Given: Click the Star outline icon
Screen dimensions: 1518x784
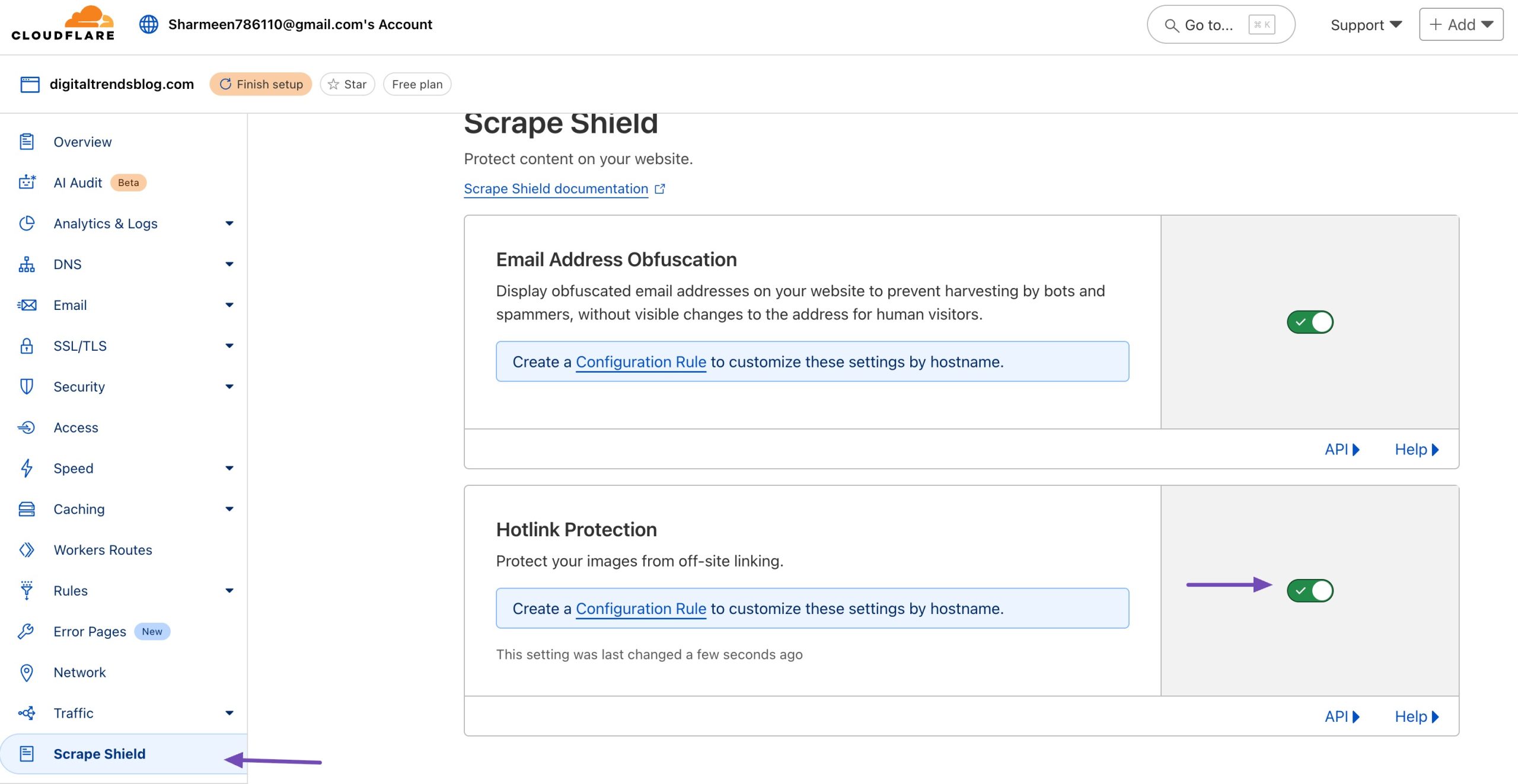Looking at the screenshot, I should (334, 84).
